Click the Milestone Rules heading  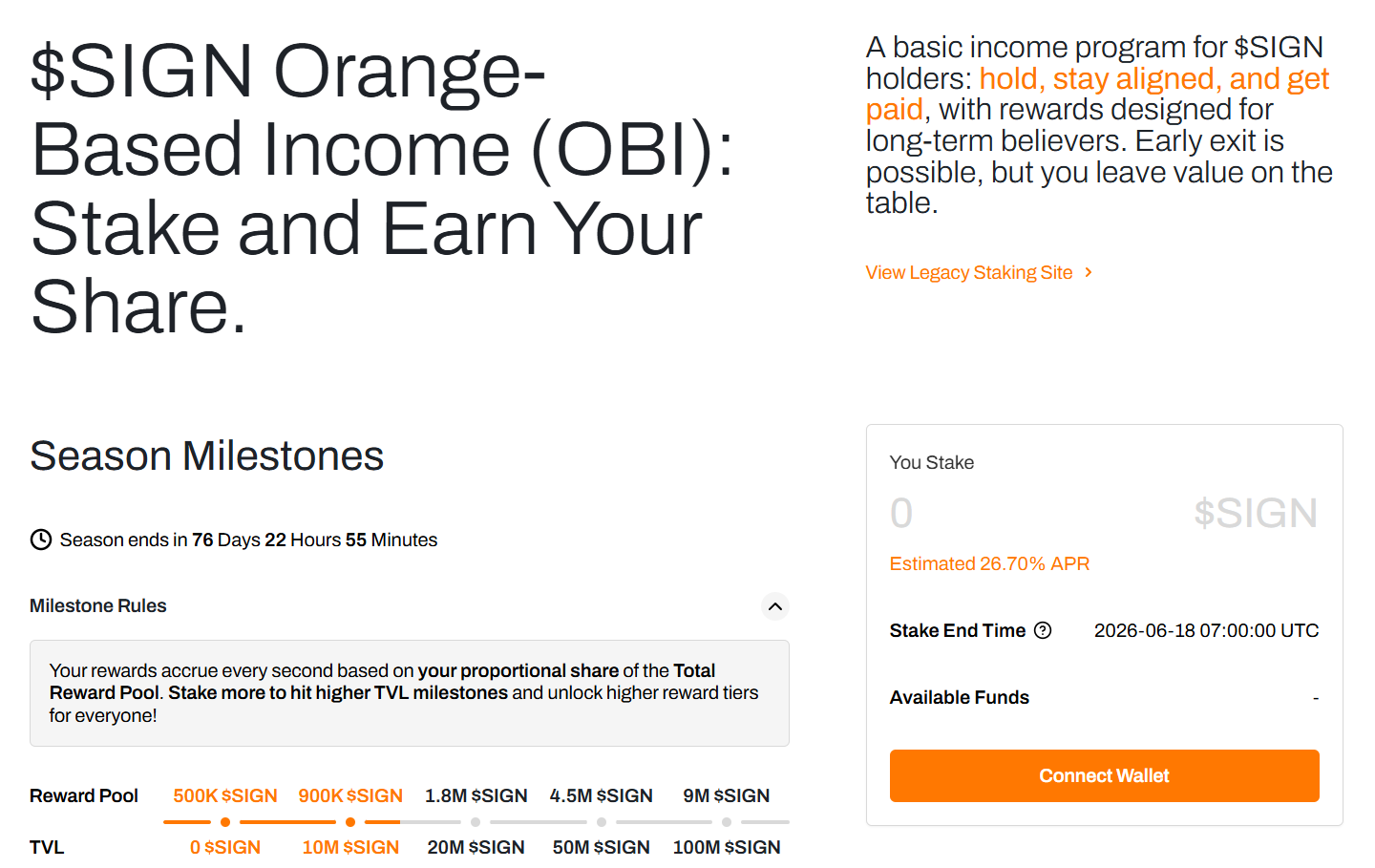pos(98,605)
